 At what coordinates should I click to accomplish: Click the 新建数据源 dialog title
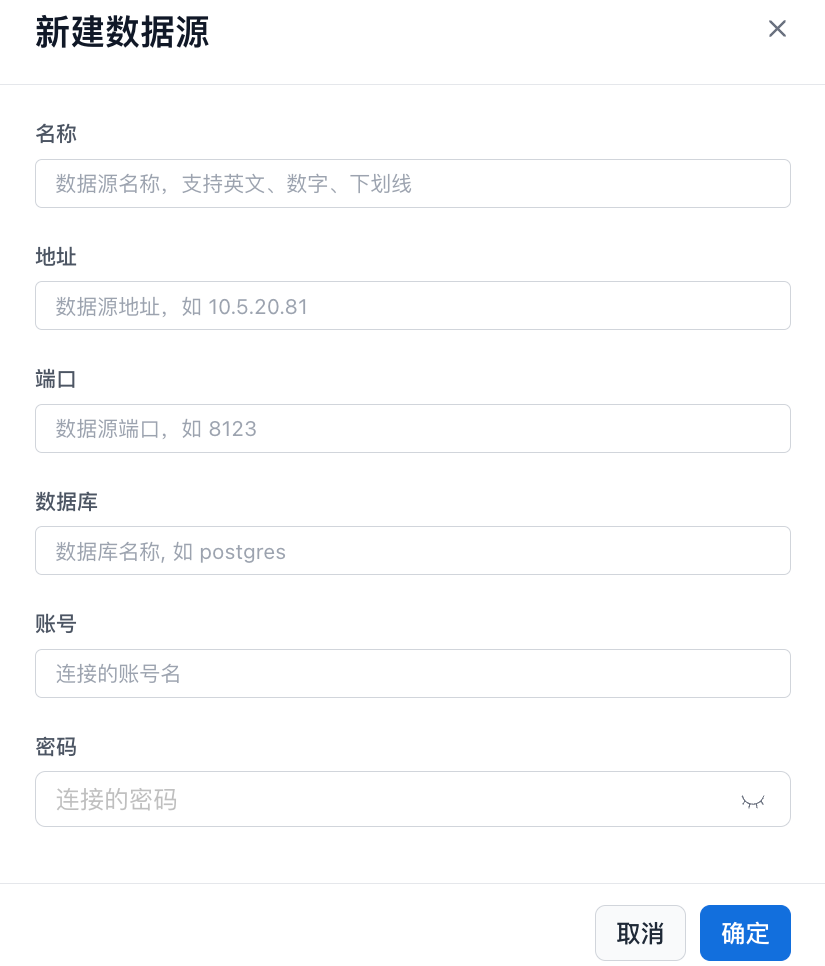(122, 32)
